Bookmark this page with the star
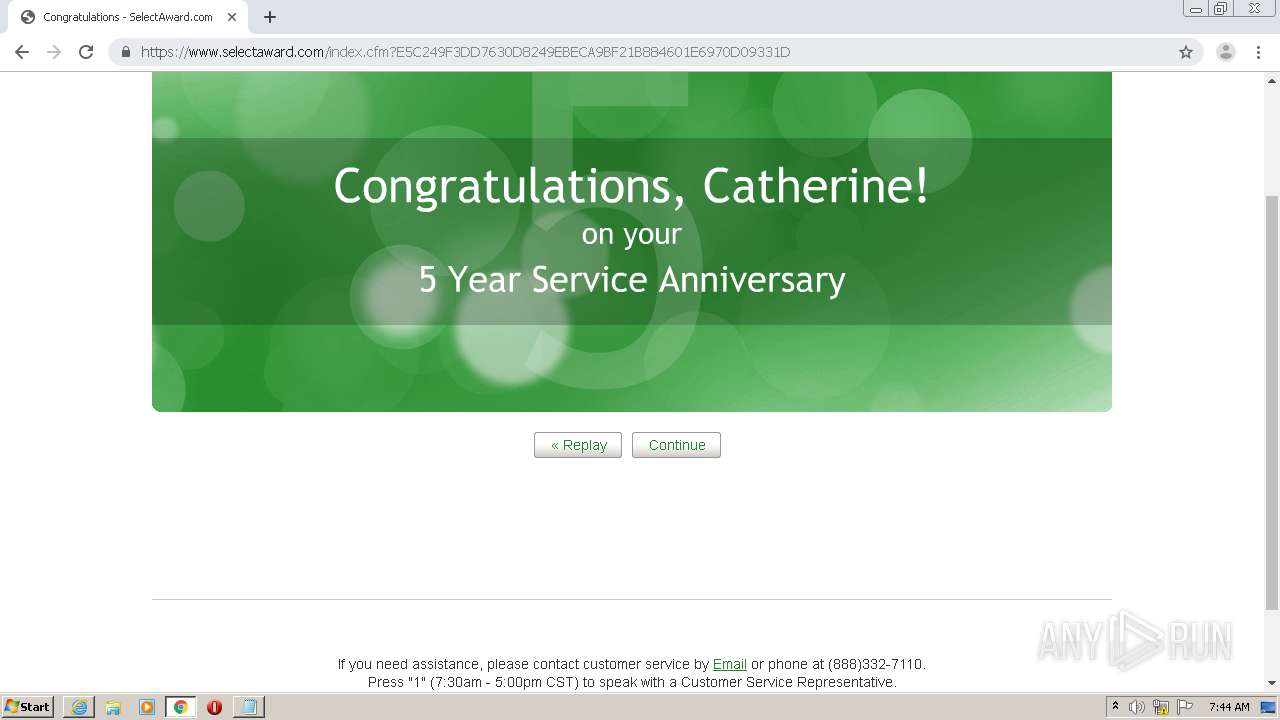The image size is (1280, 720). (x=1186, y=52)
